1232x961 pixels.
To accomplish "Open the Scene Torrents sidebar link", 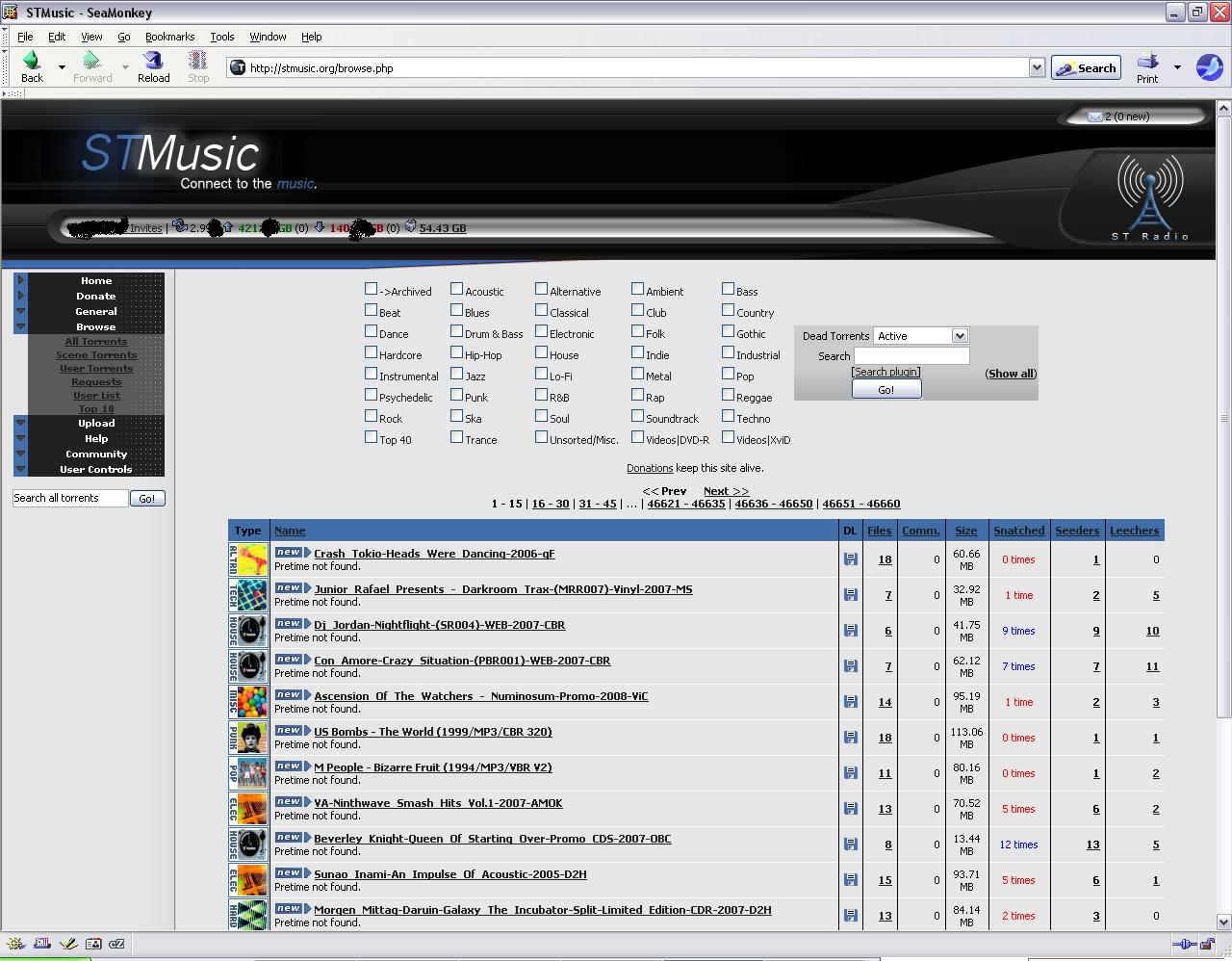I will pyautogui.click(x=96, y=355).
